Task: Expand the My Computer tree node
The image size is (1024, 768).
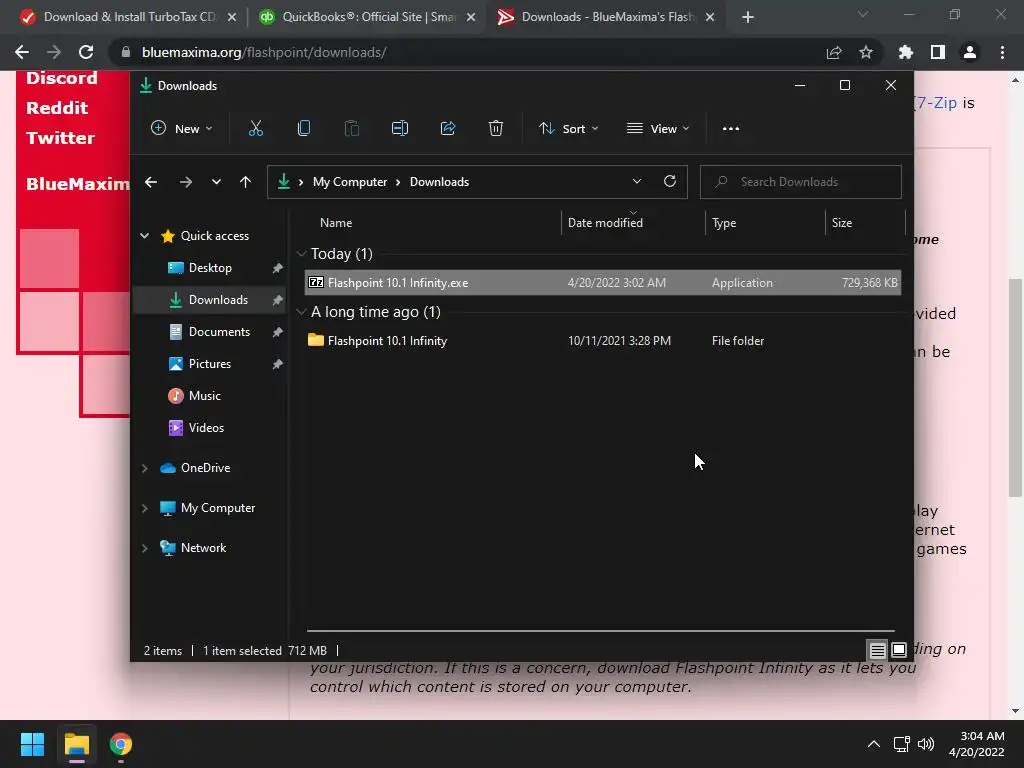Action: [144, 508]
